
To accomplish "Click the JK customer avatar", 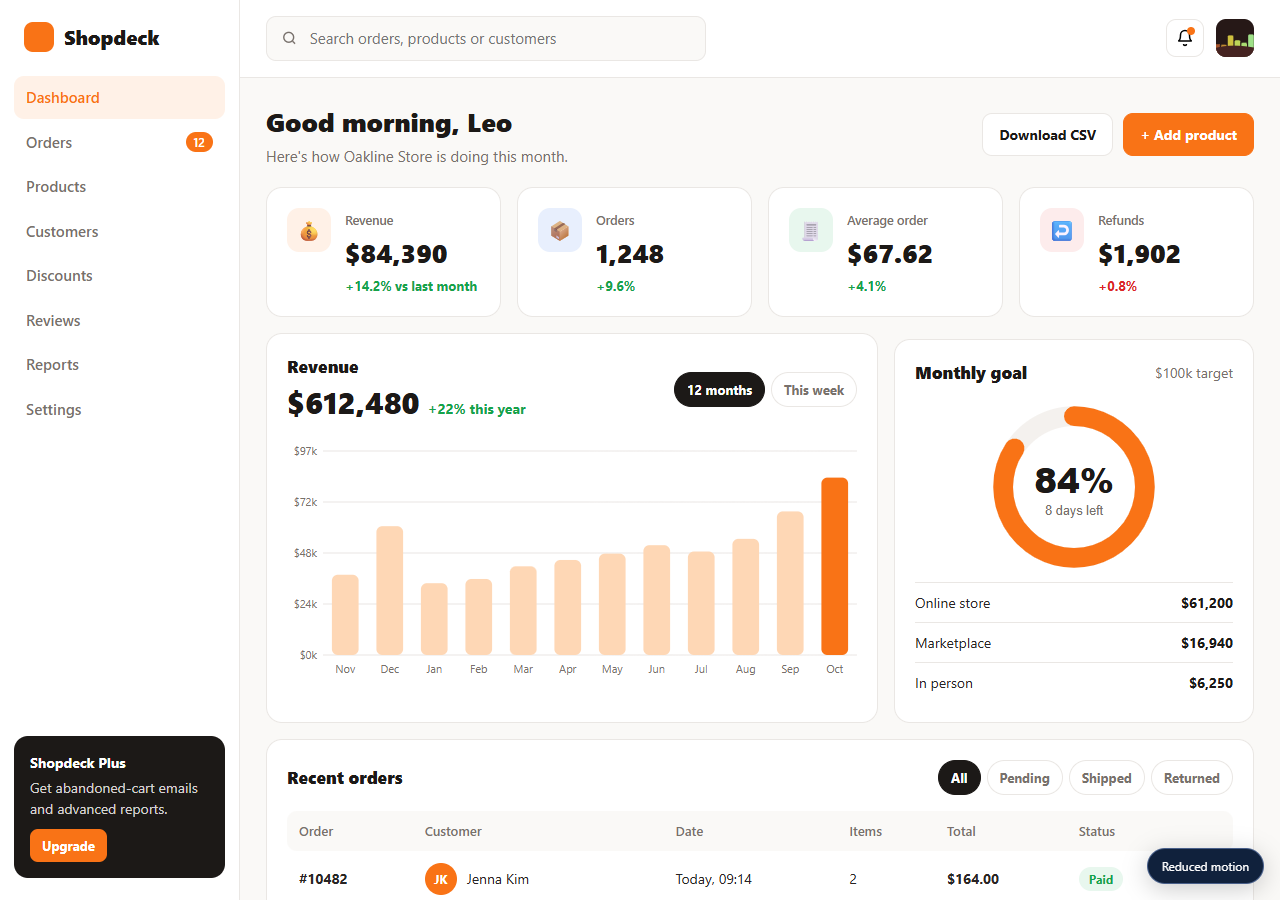I will [441, 879].
